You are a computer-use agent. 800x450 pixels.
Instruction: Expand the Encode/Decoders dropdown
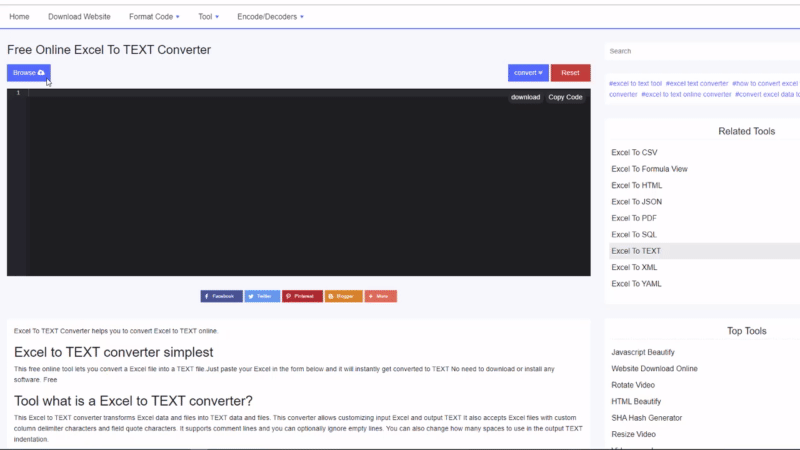(270, 17)
